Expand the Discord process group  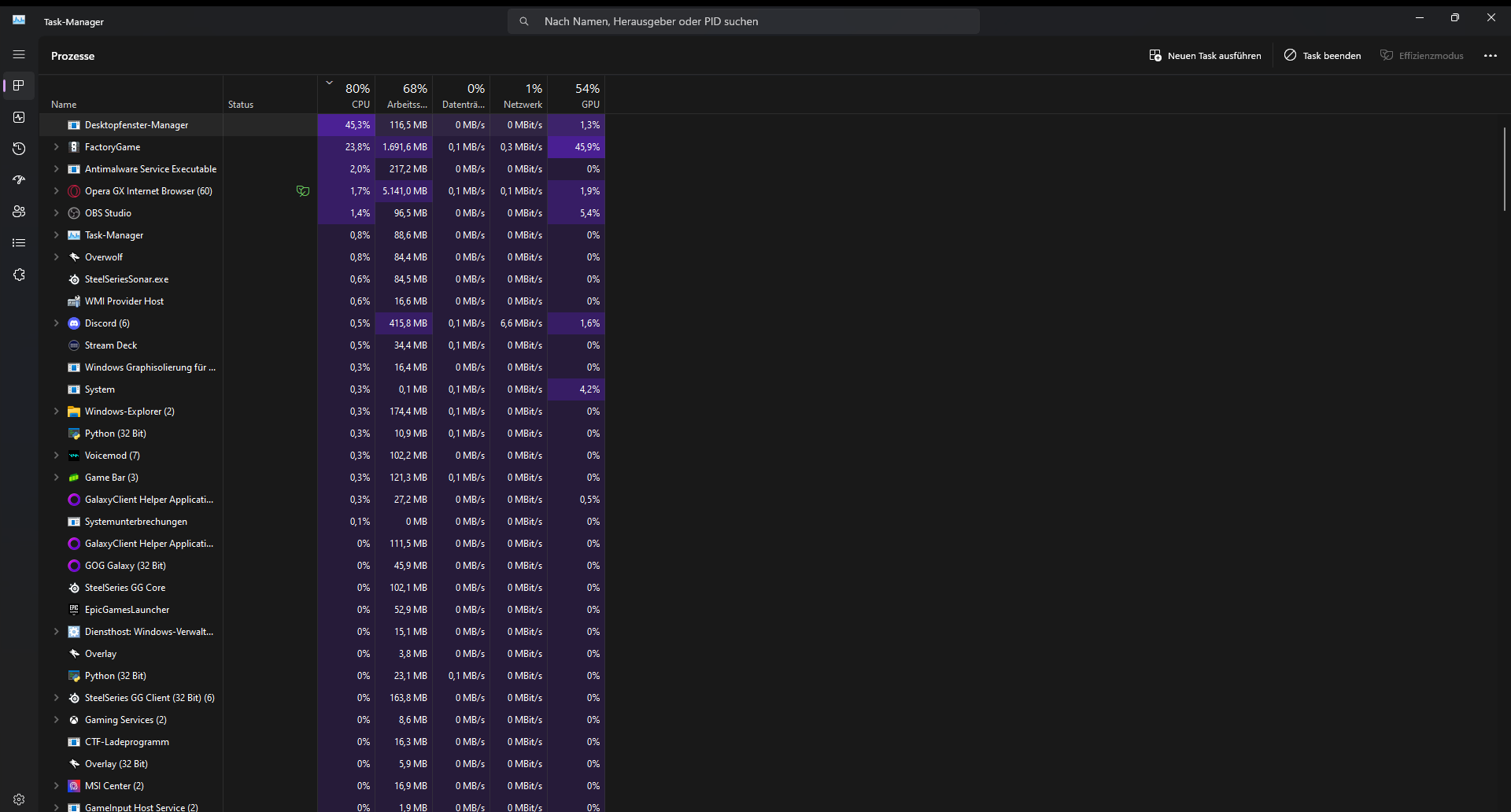[56, 323]
